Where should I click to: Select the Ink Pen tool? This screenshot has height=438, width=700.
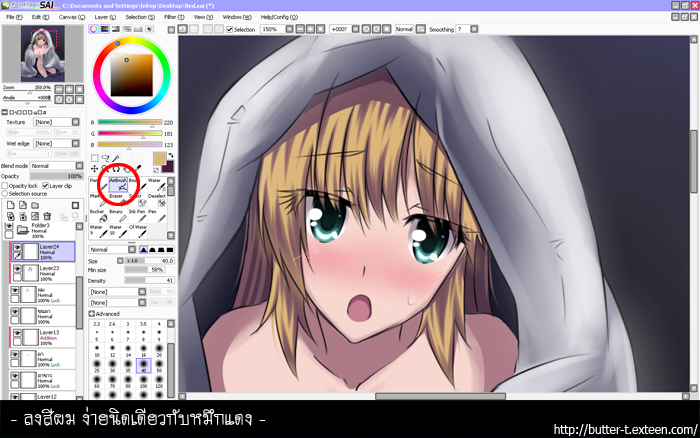tap(138, 216)
